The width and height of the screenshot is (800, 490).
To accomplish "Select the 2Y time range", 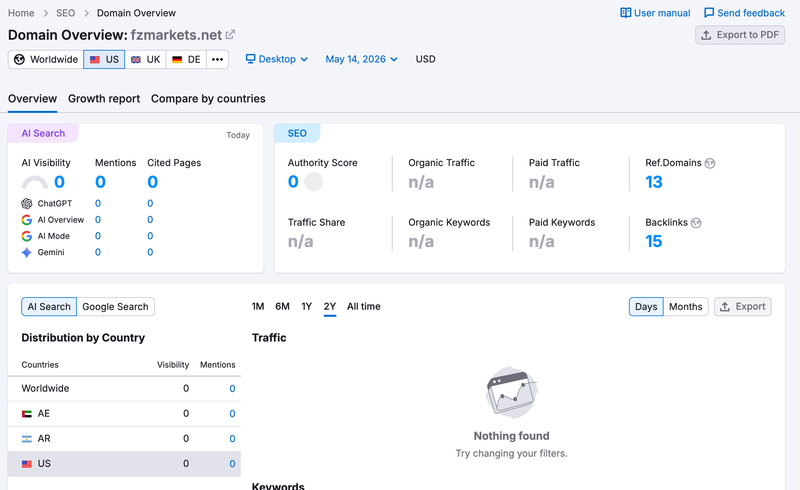I will pos(330,306).
